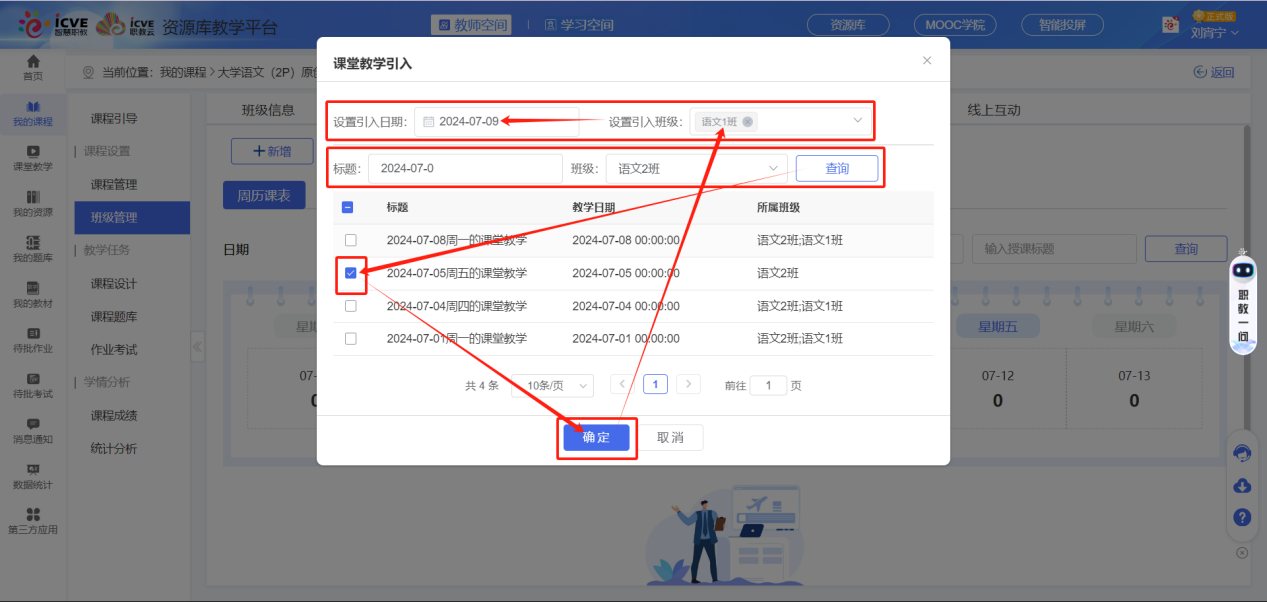
Task: Open the online customer service headset icon
Action: pyautogui.click(x=1242, y=453)
